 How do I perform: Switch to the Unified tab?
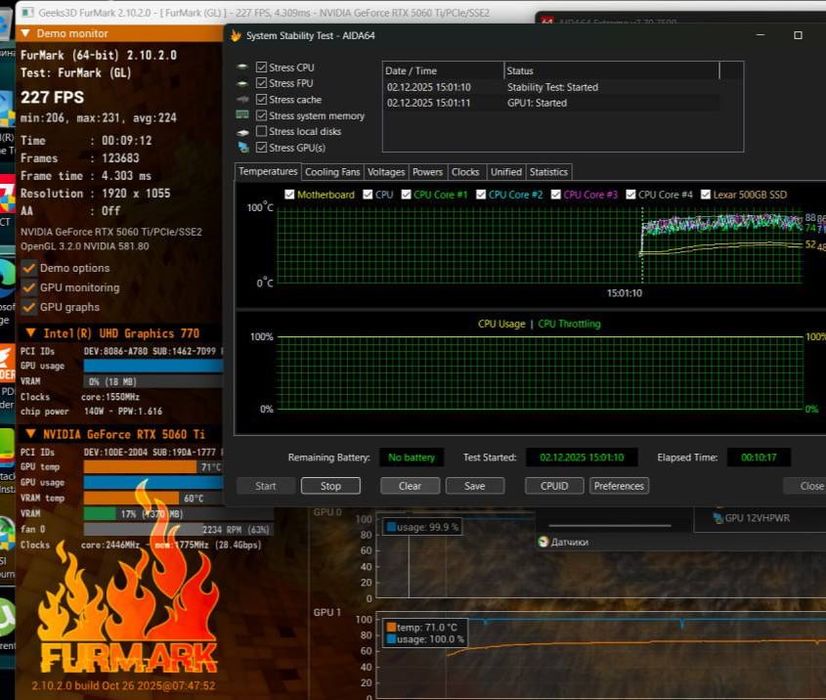(506, 172)
